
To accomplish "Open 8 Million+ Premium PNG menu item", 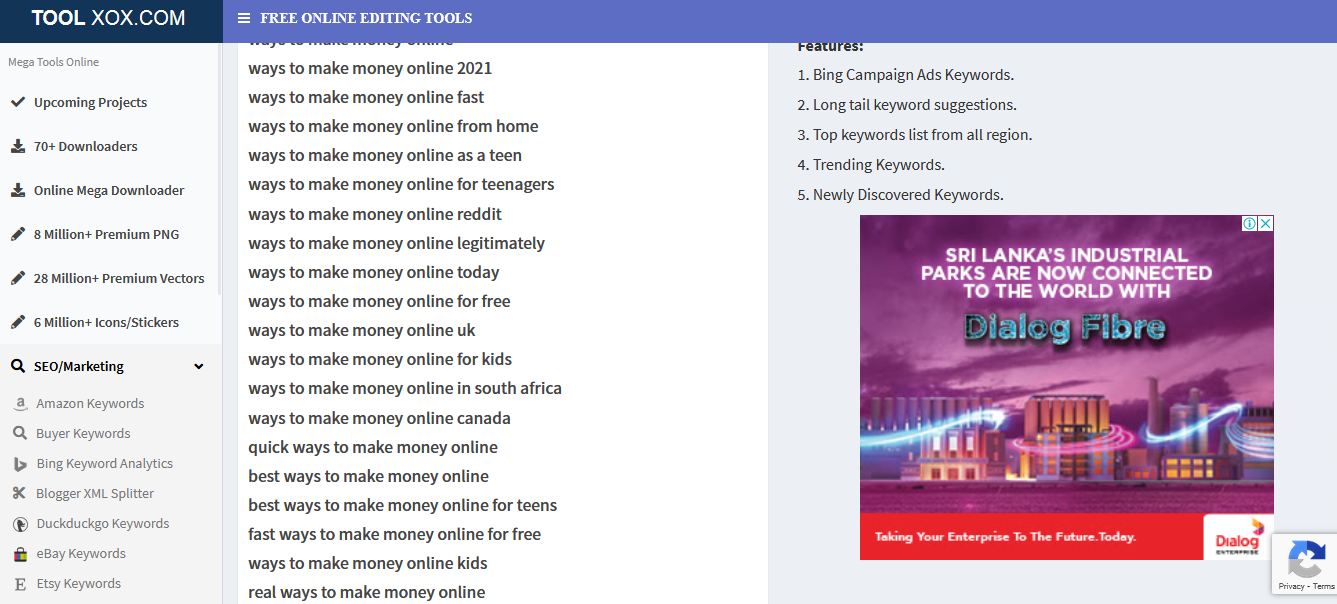I will point(107,234).
